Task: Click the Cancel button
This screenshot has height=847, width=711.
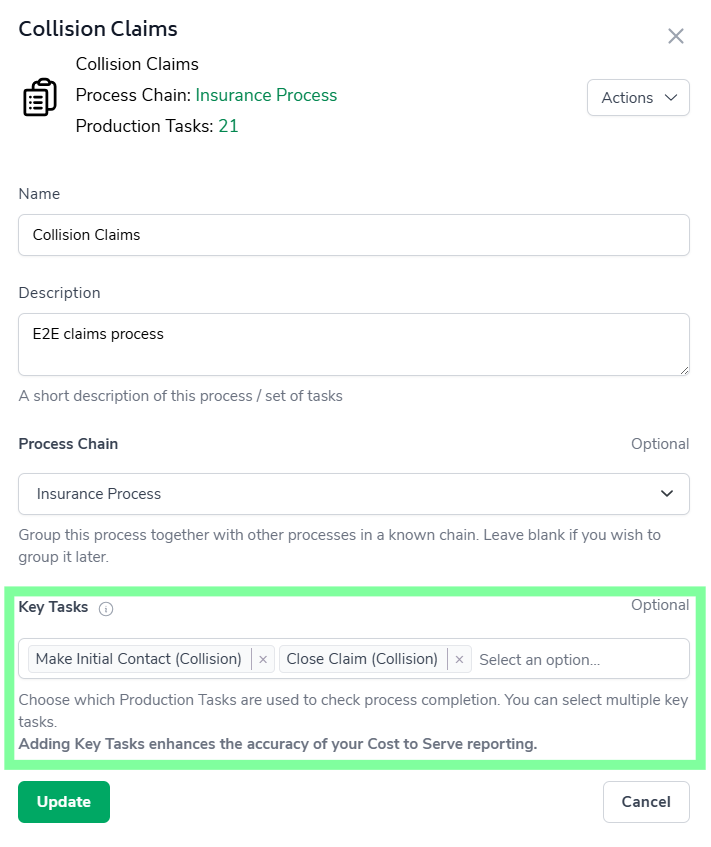Action: click(x=646, y=802)
